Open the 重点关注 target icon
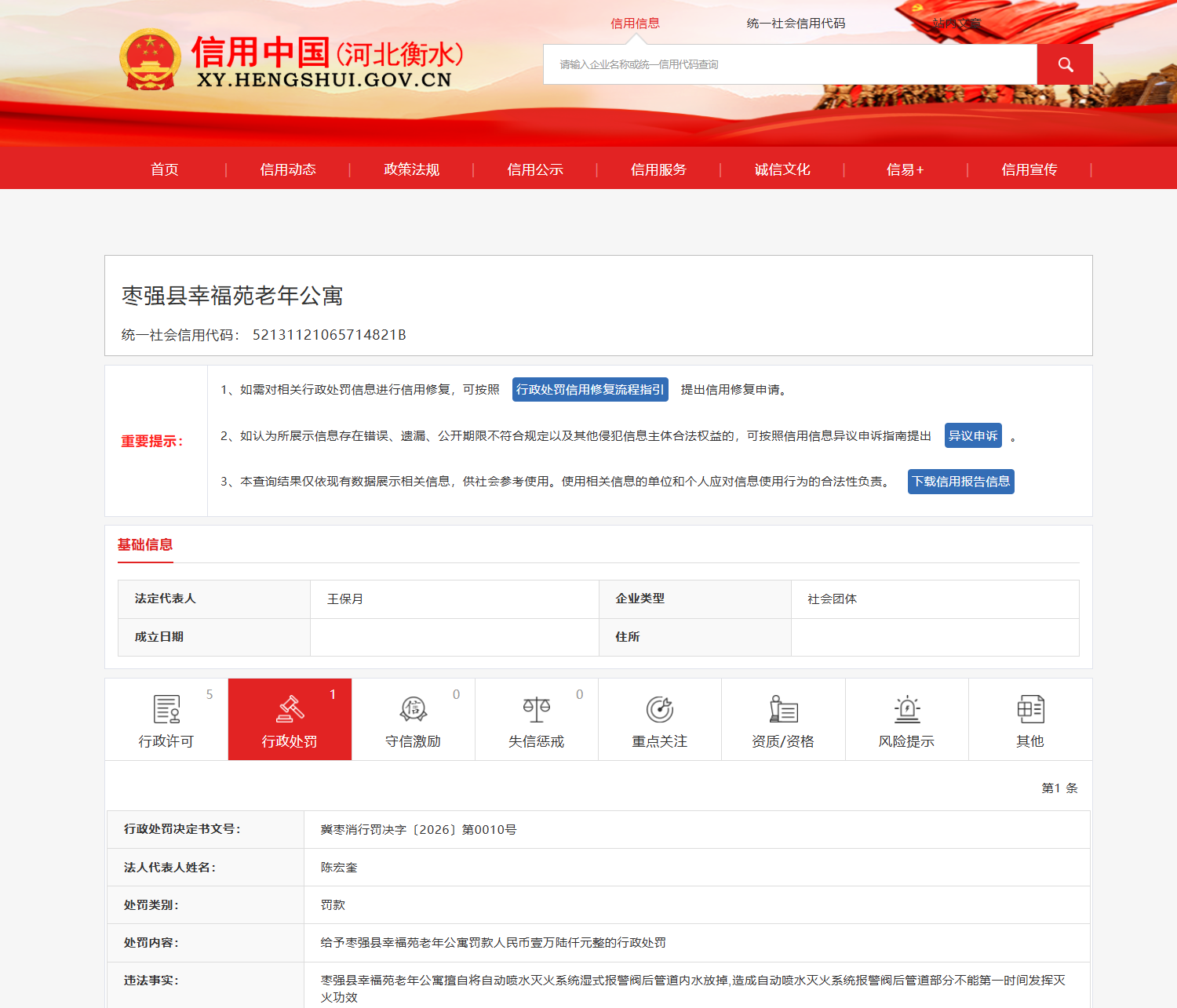The height and width of the screenshot is (1008, 1177). [x=659, y=709]
